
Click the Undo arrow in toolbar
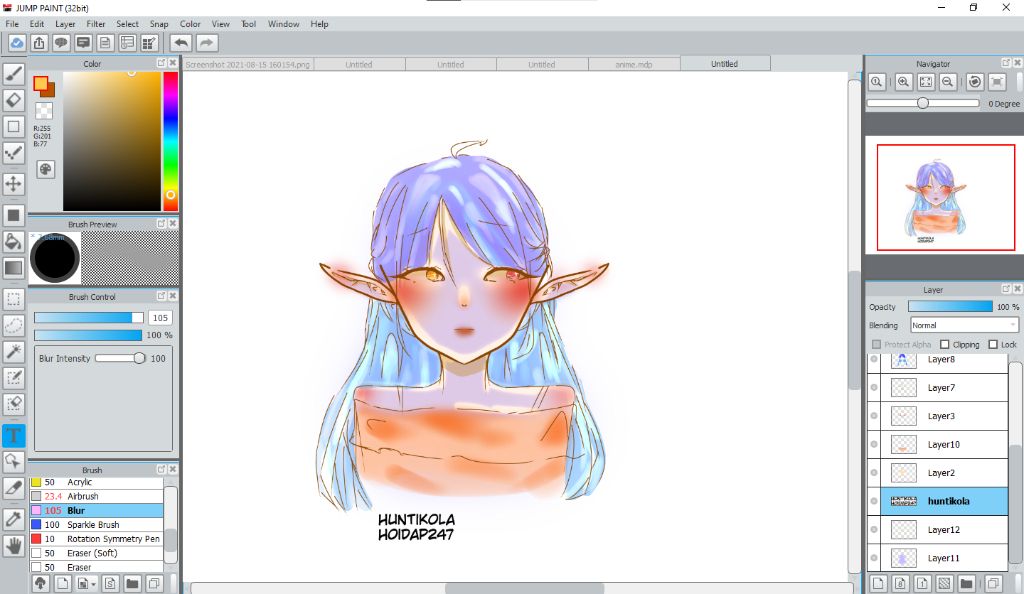coord(181,43)
